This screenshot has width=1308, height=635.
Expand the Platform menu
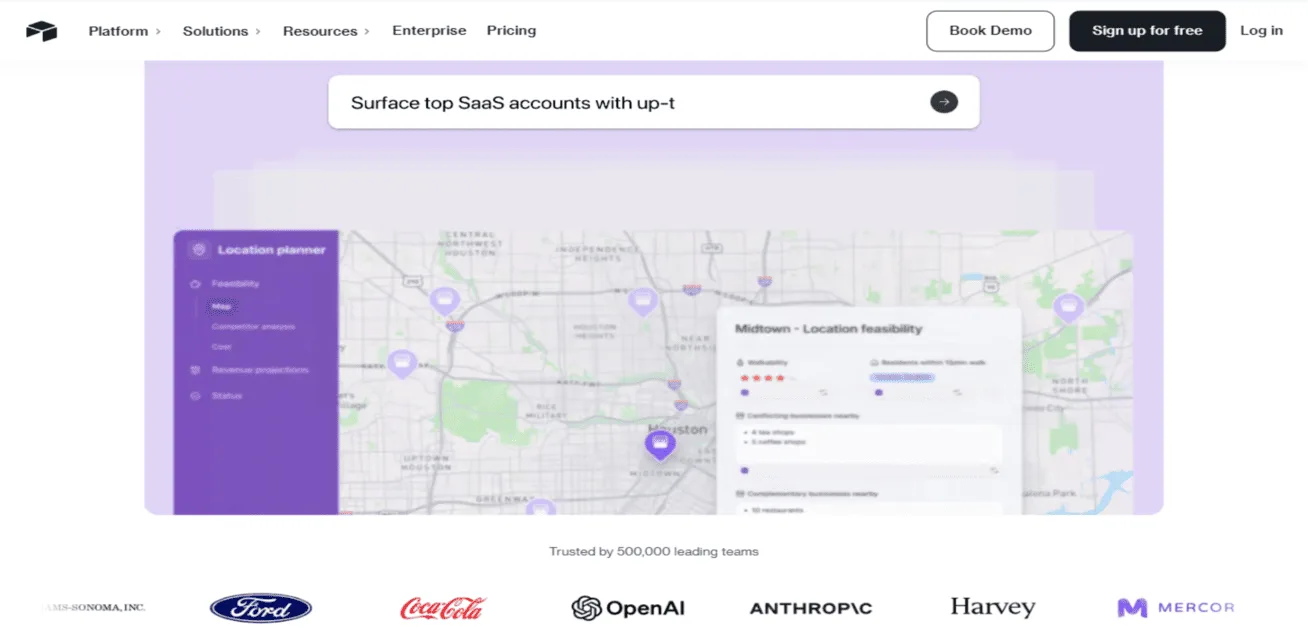(x=124, y=31)
